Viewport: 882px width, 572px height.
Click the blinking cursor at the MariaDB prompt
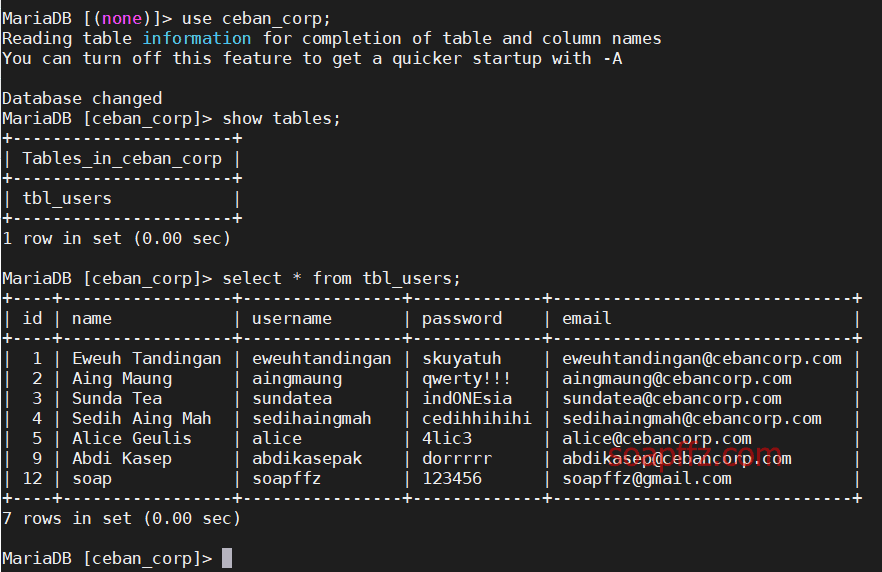(227, 558)
